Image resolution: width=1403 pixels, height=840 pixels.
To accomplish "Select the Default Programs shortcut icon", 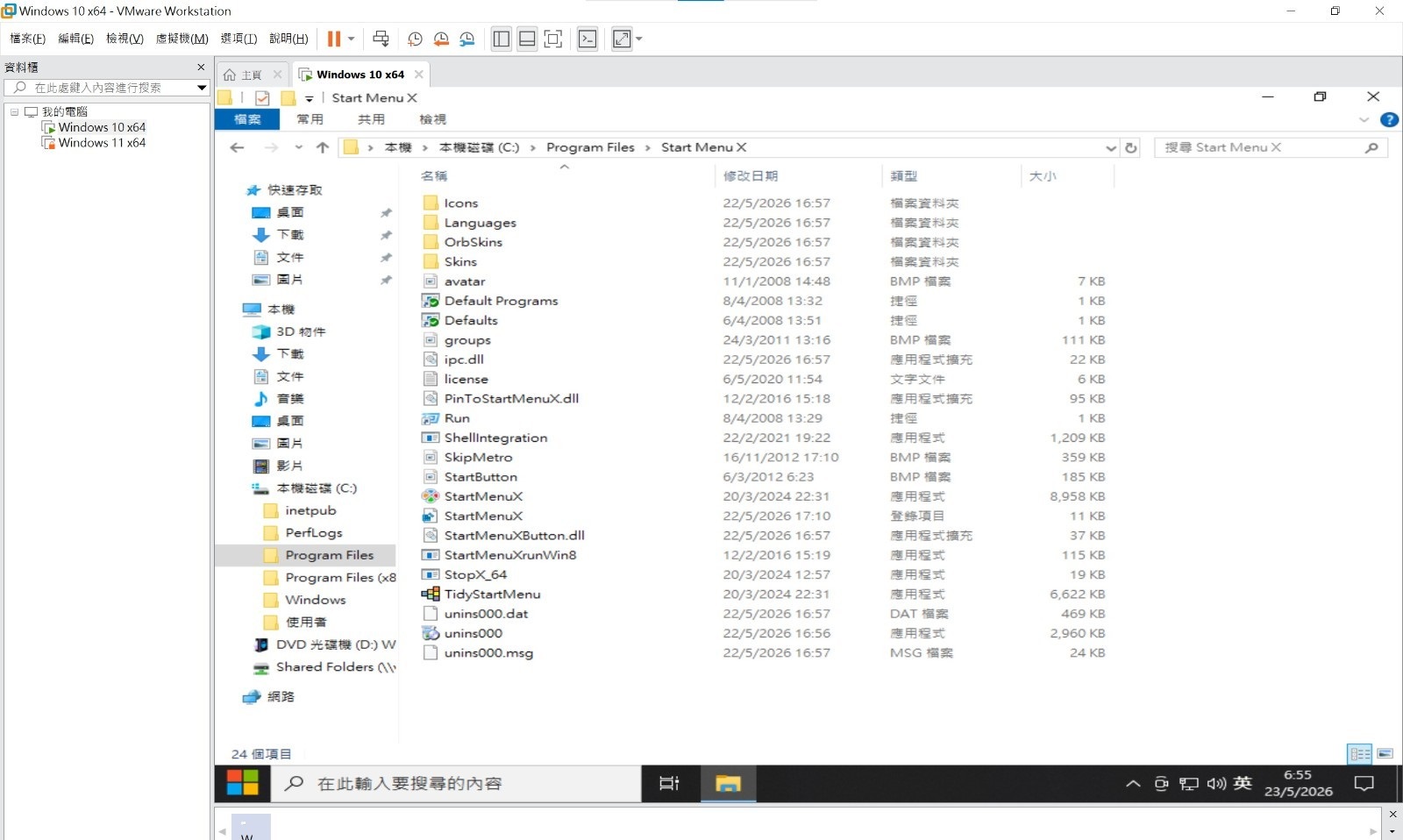I will (x=431, y=301).
